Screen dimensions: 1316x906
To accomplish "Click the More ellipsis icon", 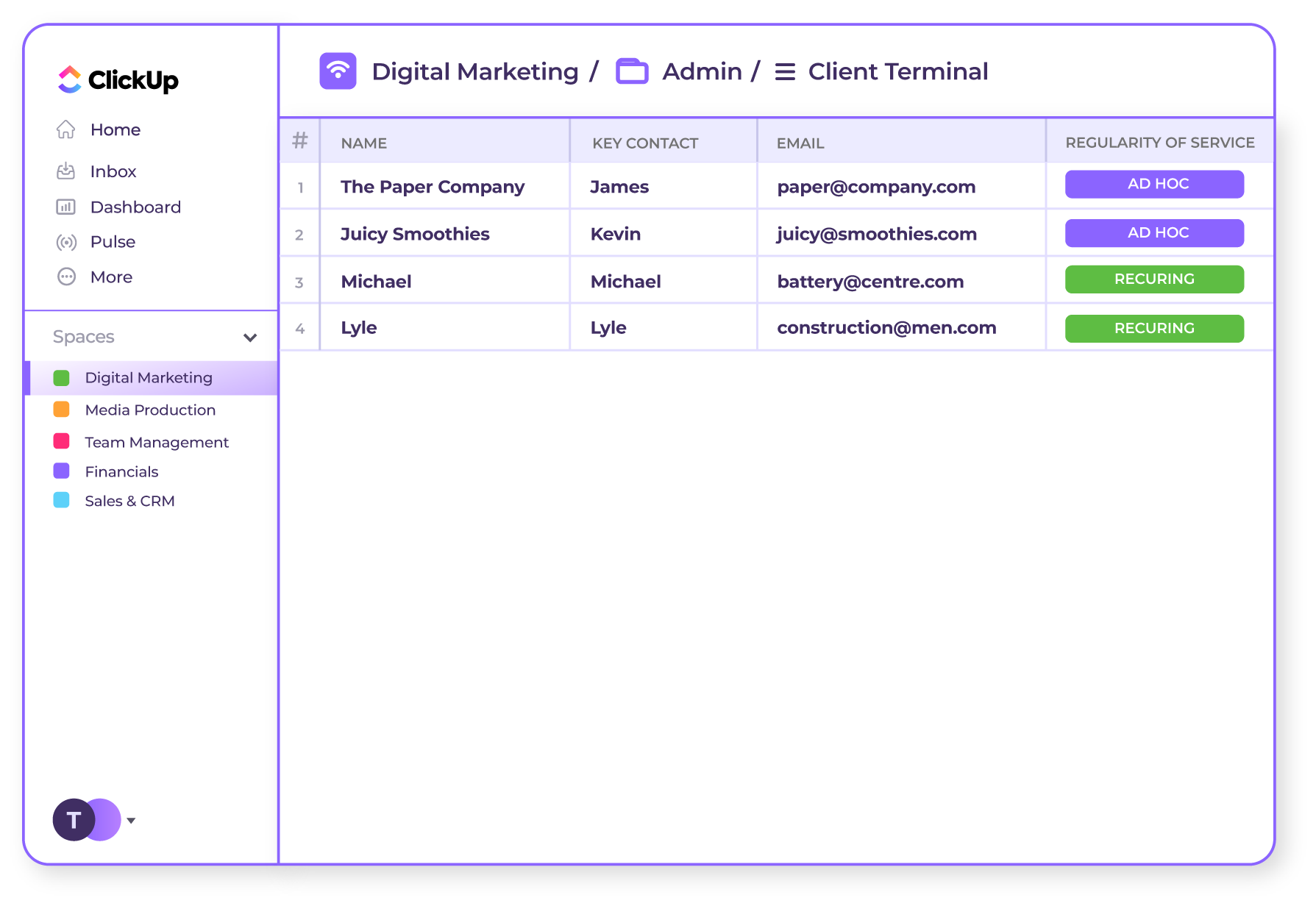I will click(66, 277).
